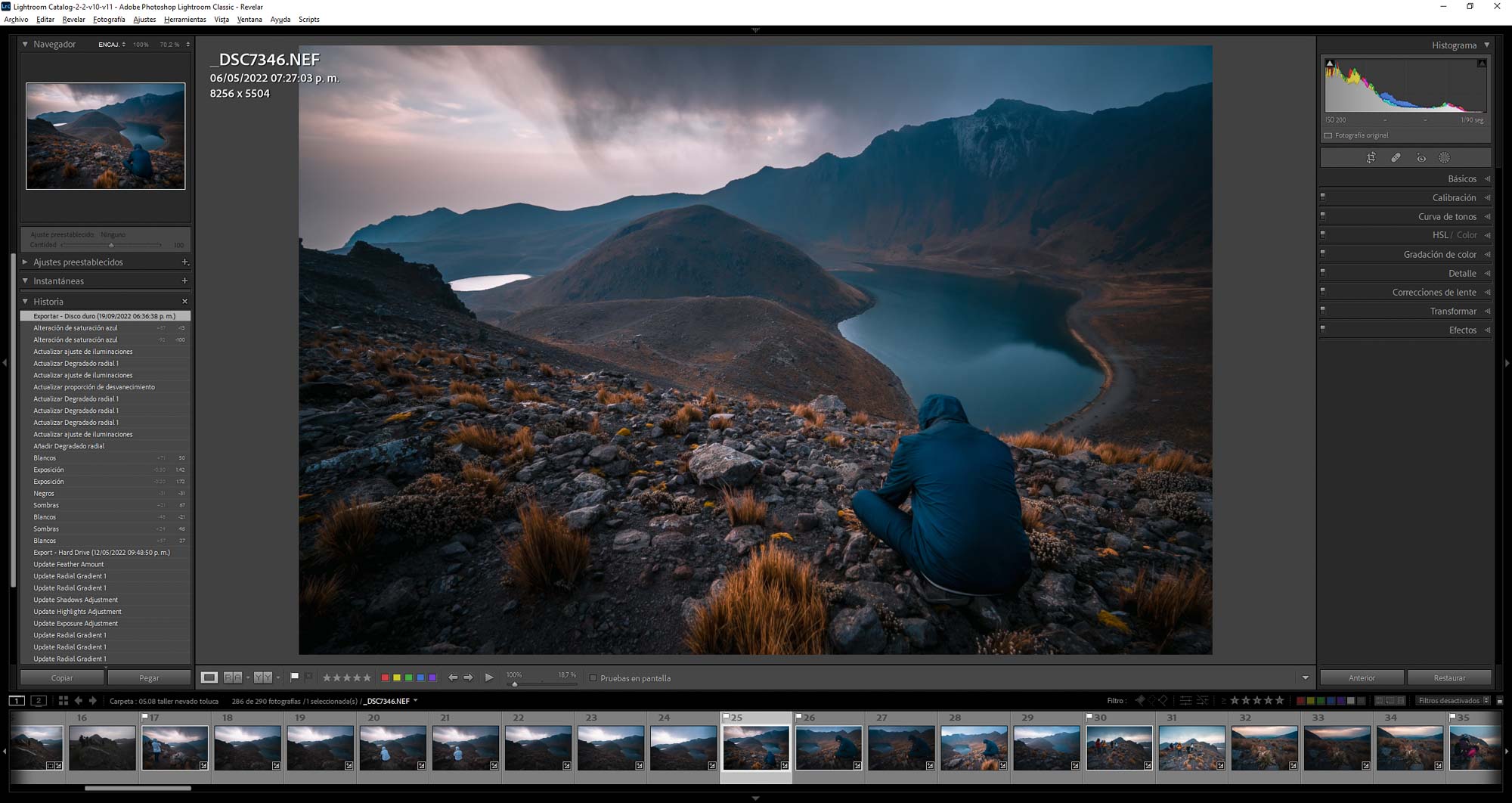Screen dimensions: 1512x803
Task: Open Filtros desactivados dropdown
Action: pos(1453,701)
